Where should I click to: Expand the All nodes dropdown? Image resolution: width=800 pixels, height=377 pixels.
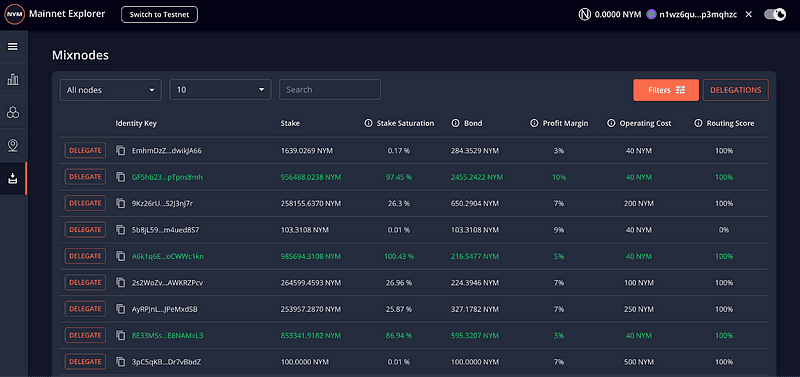point(111,90)
